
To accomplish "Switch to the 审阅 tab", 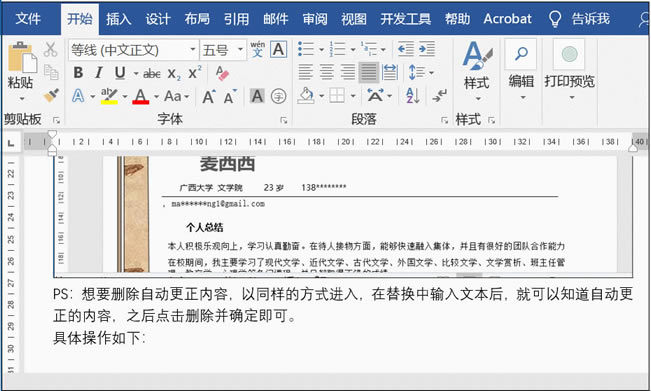I will point(315,19).
